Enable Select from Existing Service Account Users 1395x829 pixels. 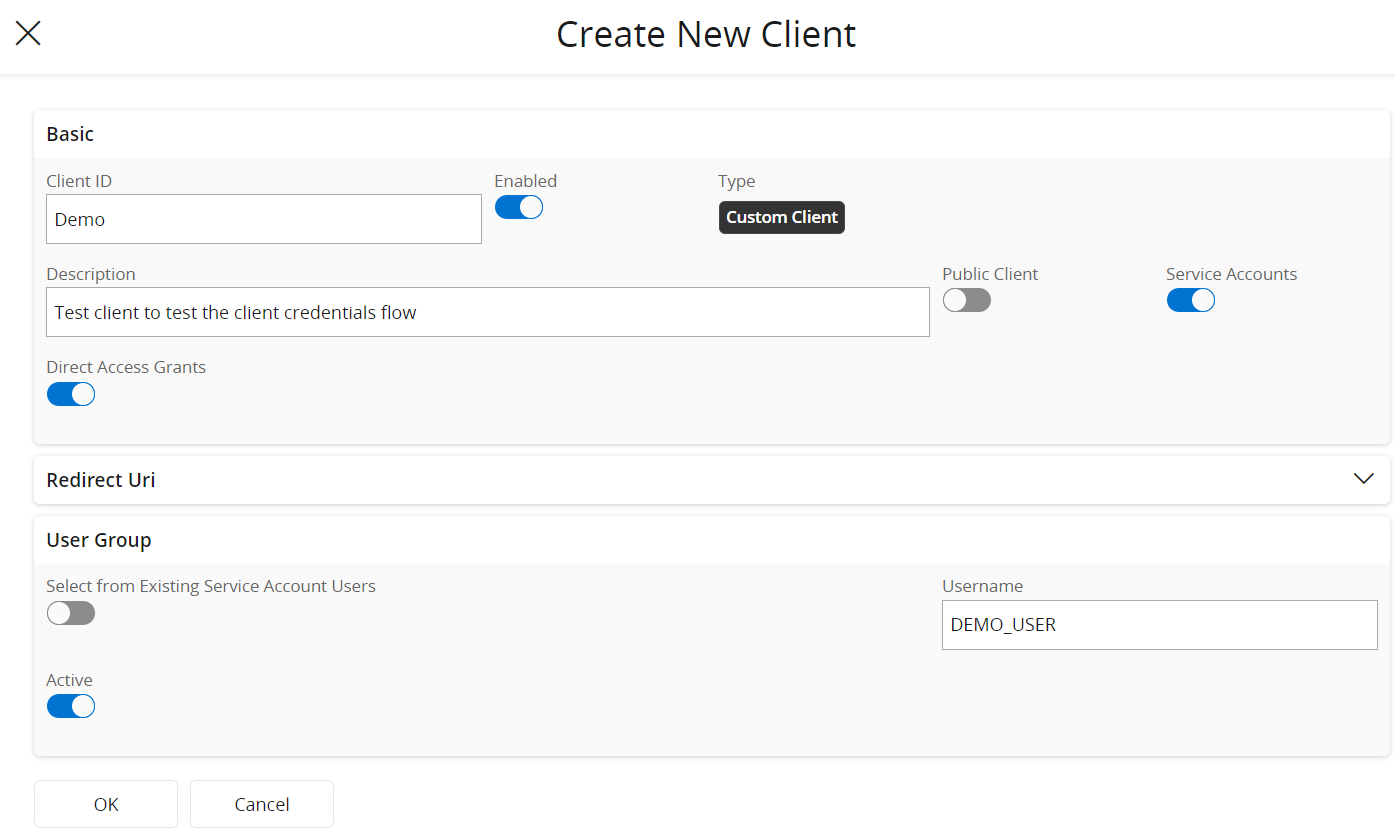[x=71, y=613]
